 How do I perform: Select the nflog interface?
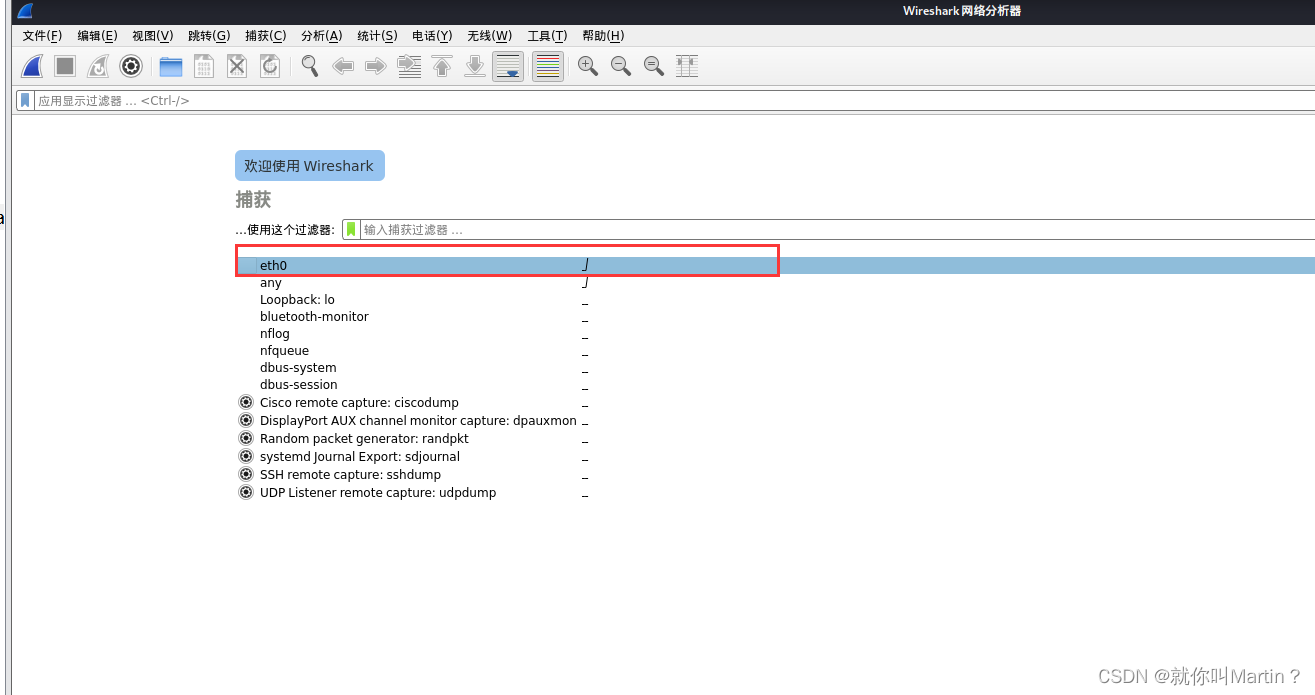275,334
